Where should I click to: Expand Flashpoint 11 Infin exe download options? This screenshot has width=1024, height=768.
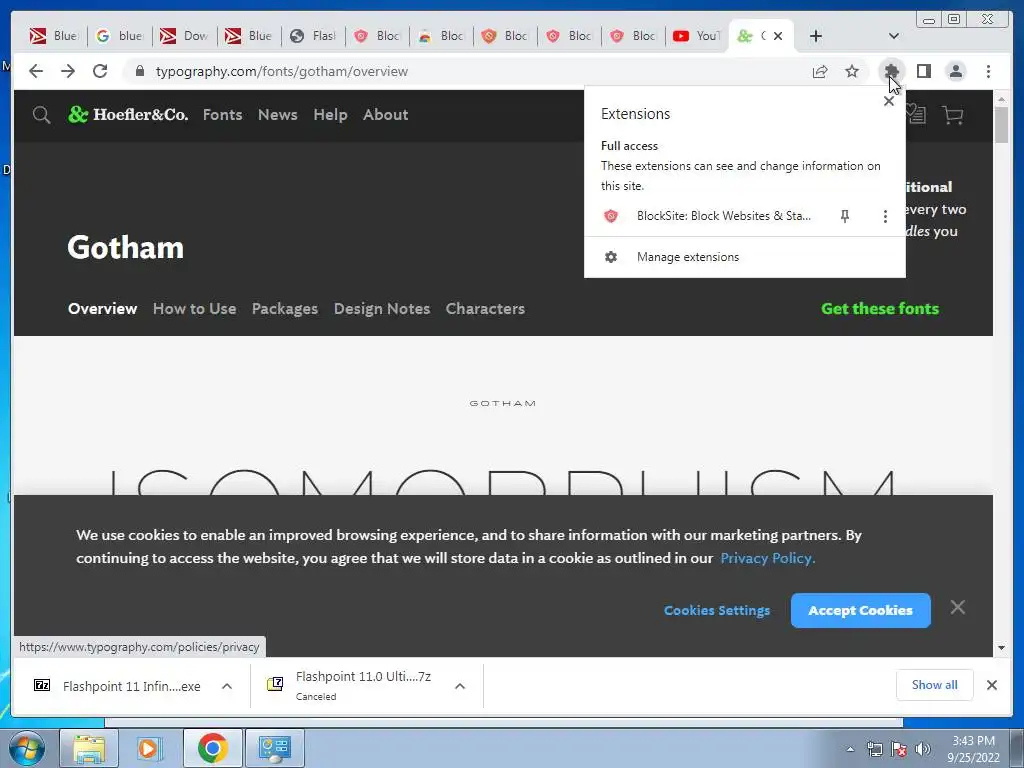click(x=227, y=686)
